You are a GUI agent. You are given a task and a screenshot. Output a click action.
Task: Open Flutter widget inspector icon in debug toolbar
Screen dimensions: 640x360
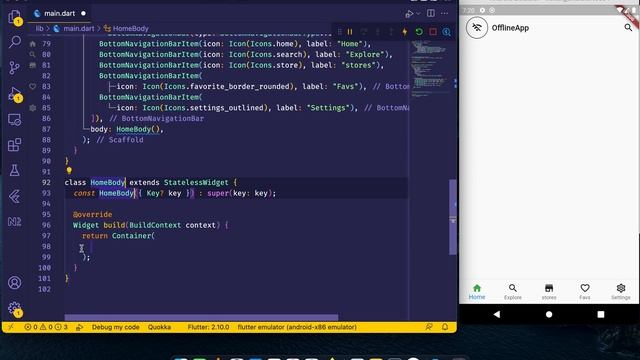[447, 32]
